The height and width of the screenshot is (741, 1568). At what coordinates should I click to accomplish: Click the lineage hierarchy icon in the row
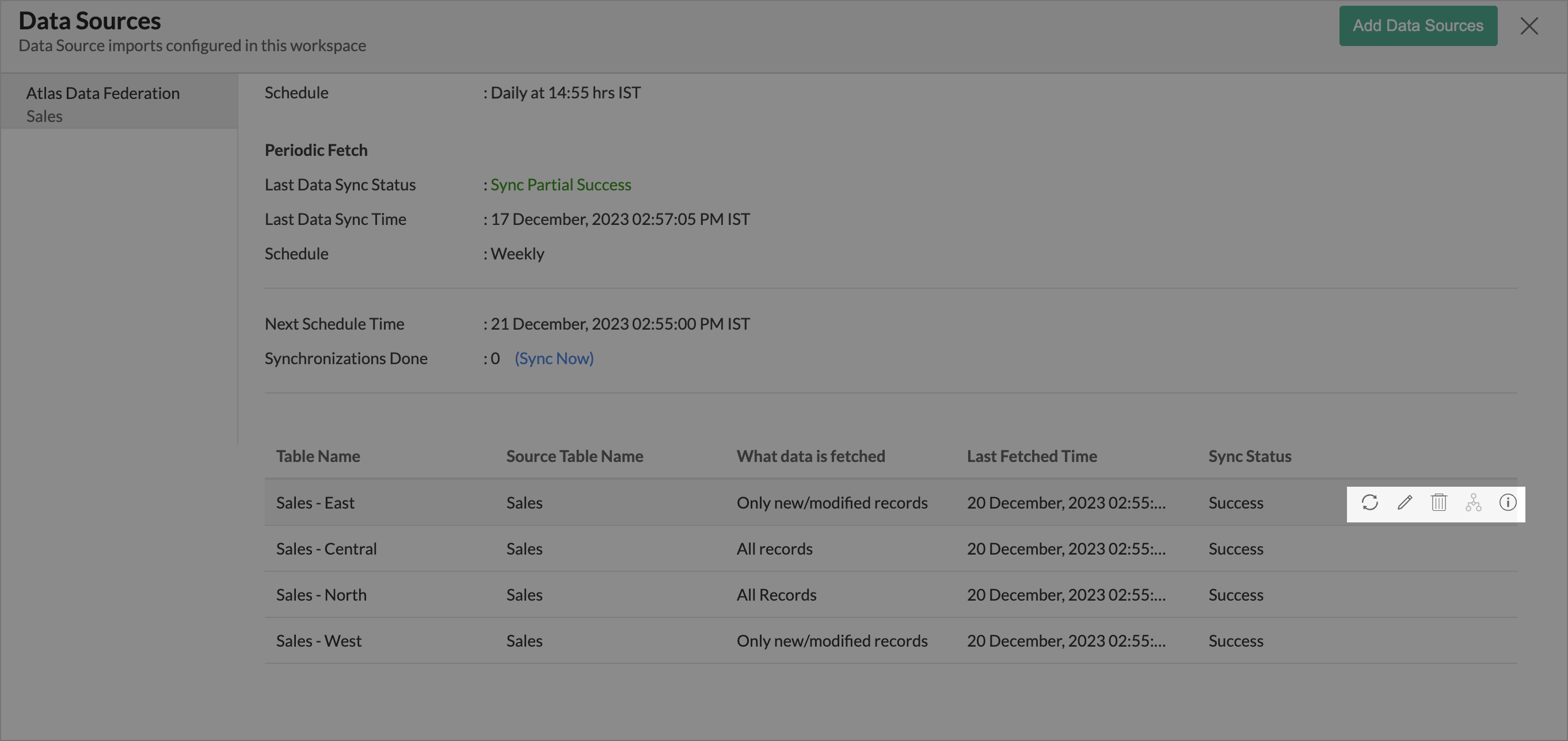click(1473, 502)
